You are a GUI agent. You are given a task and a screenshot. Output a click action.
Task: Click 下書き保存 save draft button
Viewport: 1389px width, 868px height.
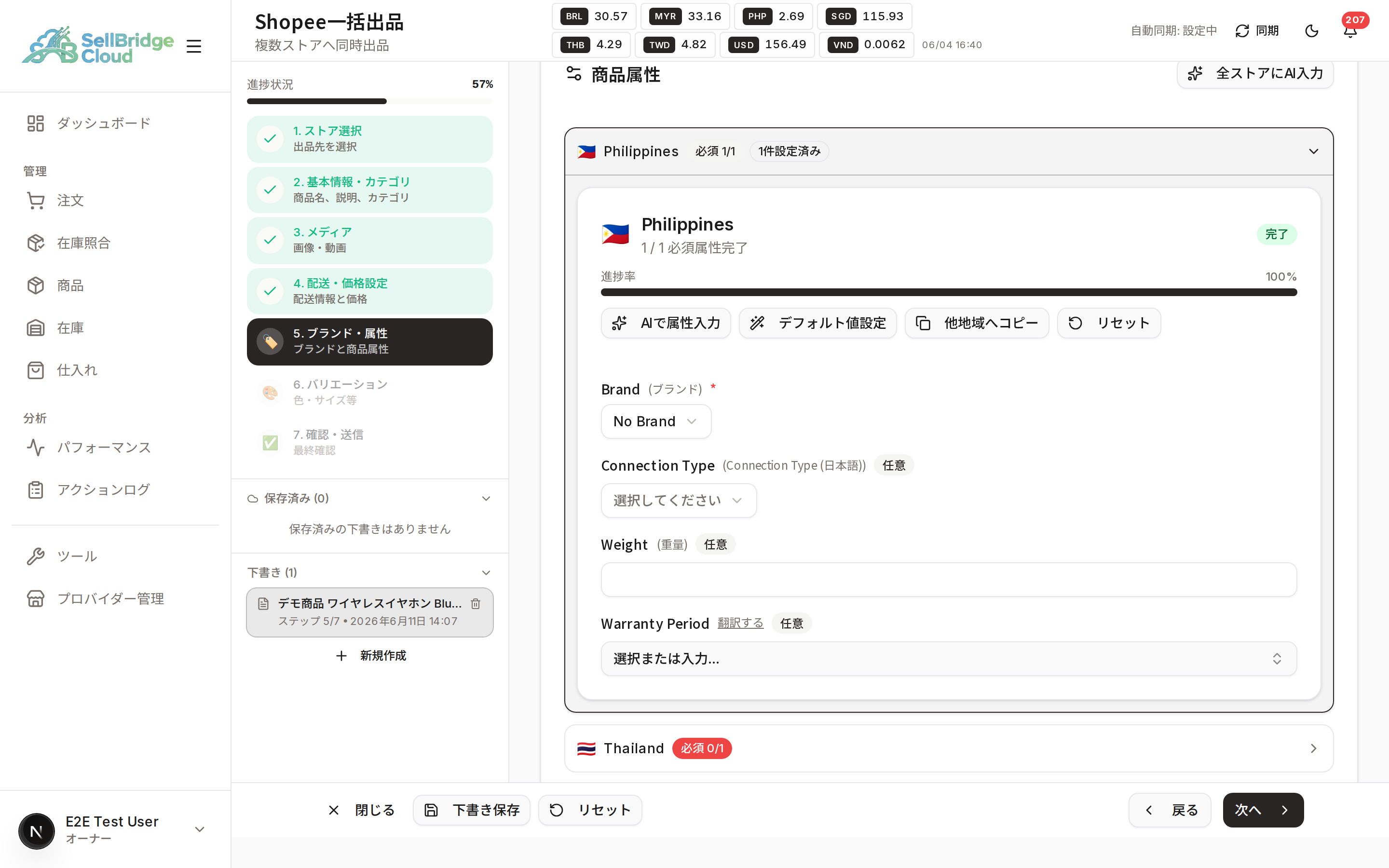[472, 810]
